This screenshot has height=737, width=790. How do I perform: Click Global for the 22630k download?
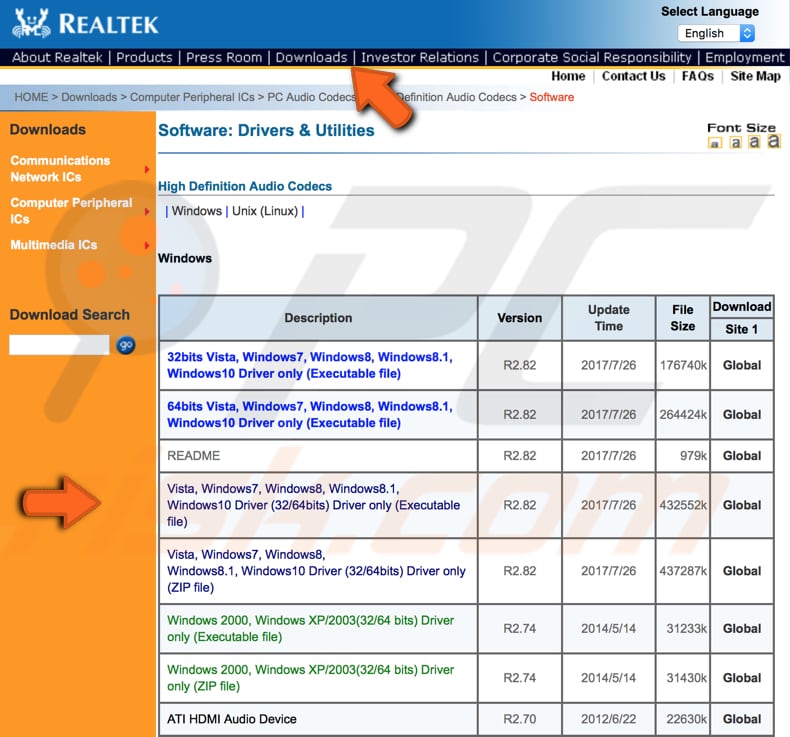[x=742, y=719]
